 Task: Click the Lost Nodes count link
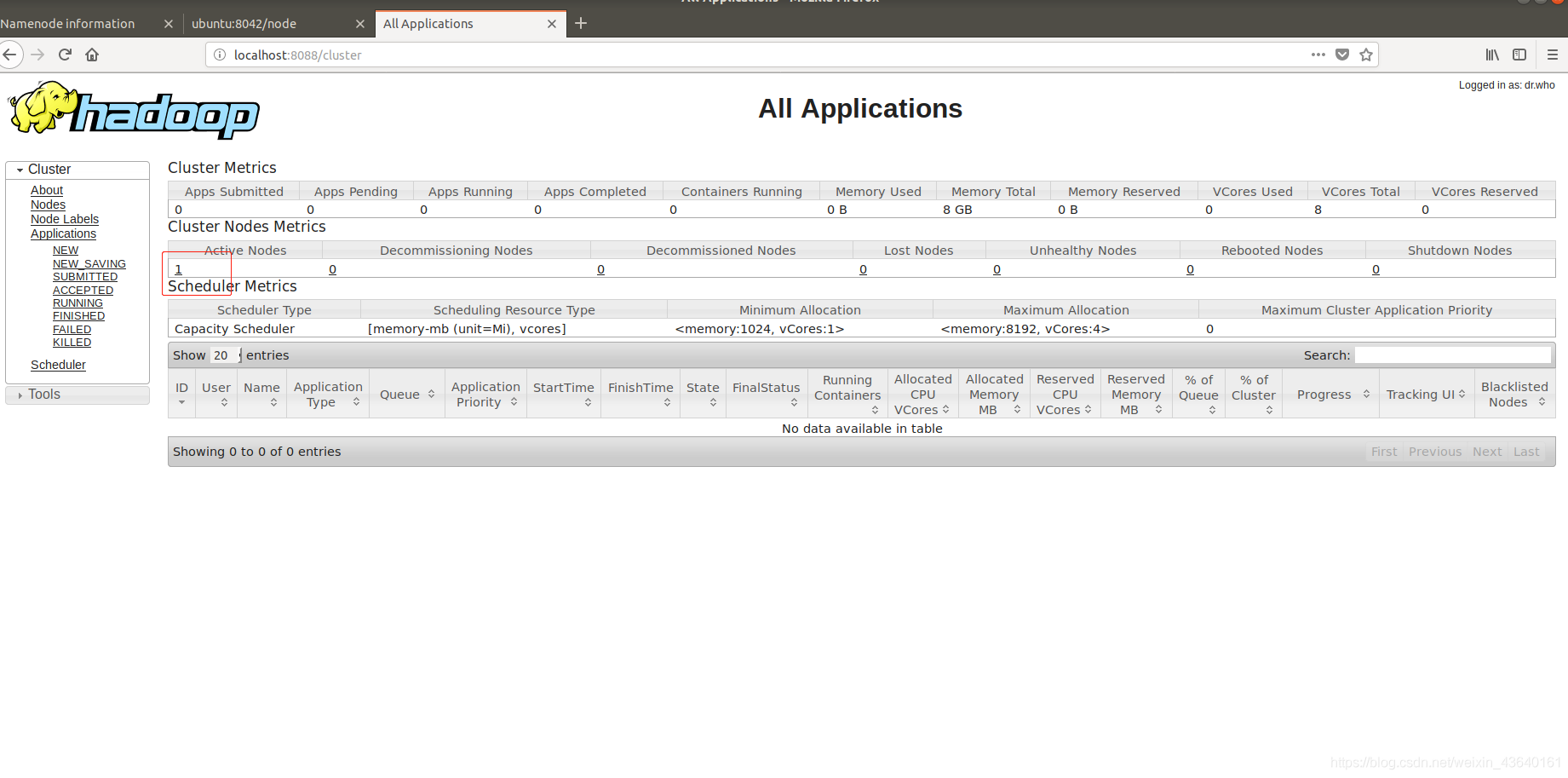click(x=863, y=269)
